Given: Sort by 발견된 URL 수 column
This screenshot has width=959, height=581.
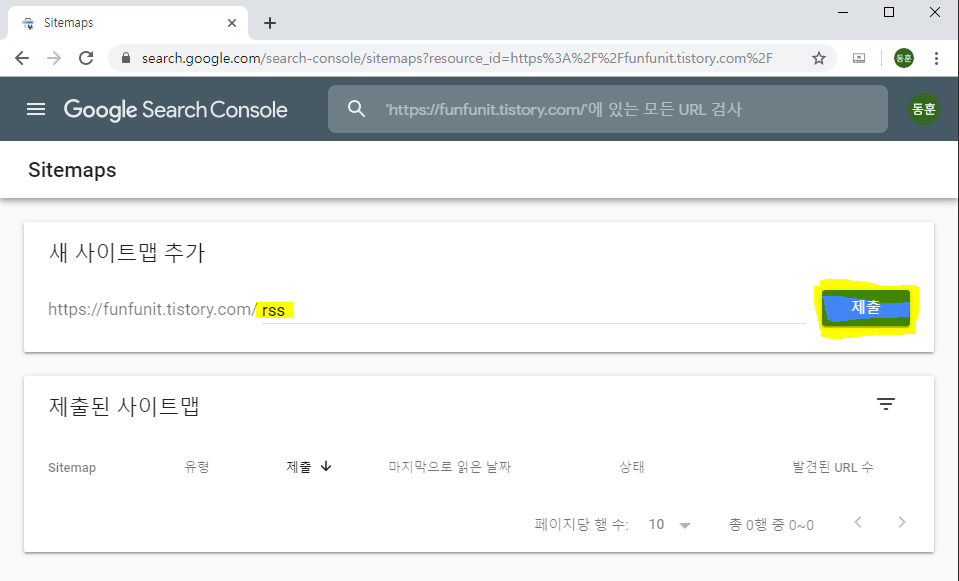Looking at the screenshot, I should point(832,467).
